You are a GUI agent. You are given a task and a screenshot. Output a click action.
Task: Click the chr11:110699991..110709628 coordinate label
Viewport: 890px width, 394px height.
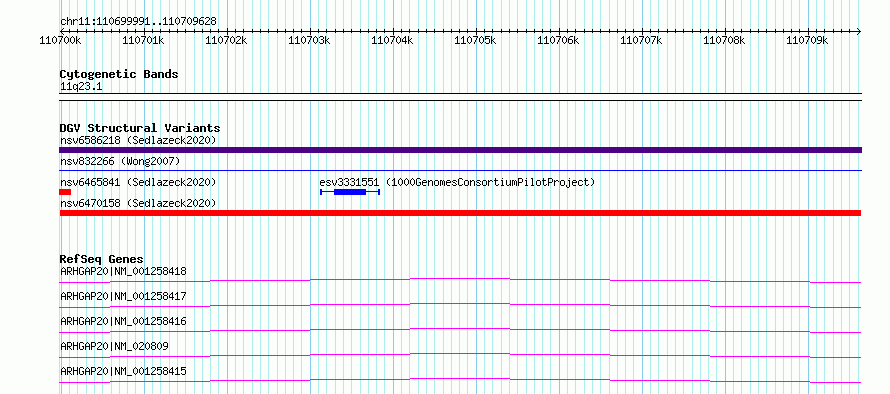click(x=138, y=22)
